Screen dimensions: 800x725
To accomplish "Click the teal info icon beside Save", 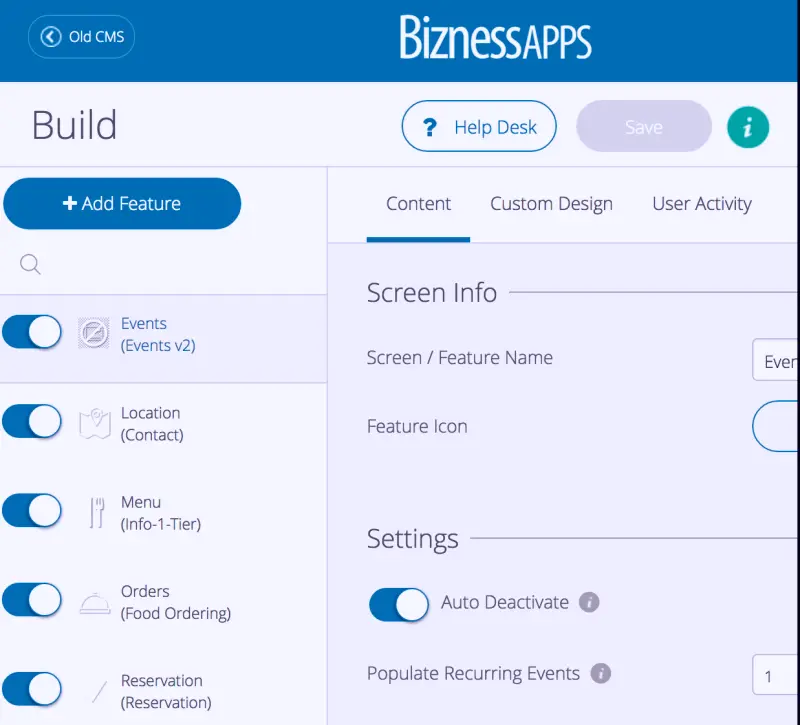I will click(748, 127).
